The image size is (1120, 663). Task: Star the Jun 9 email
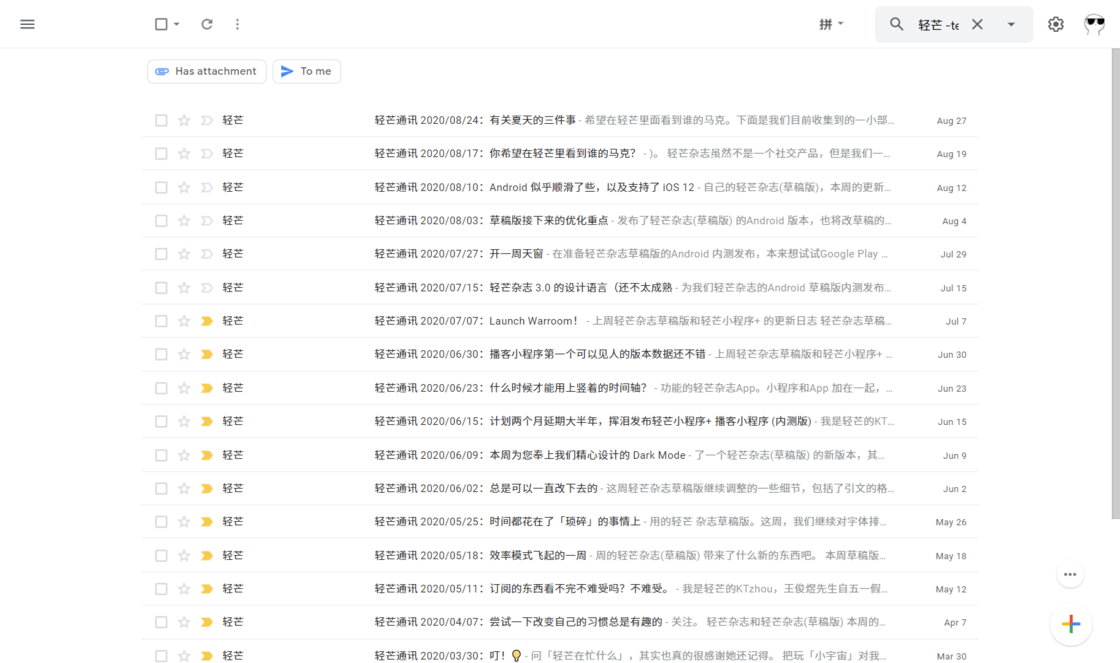(184, 454)
